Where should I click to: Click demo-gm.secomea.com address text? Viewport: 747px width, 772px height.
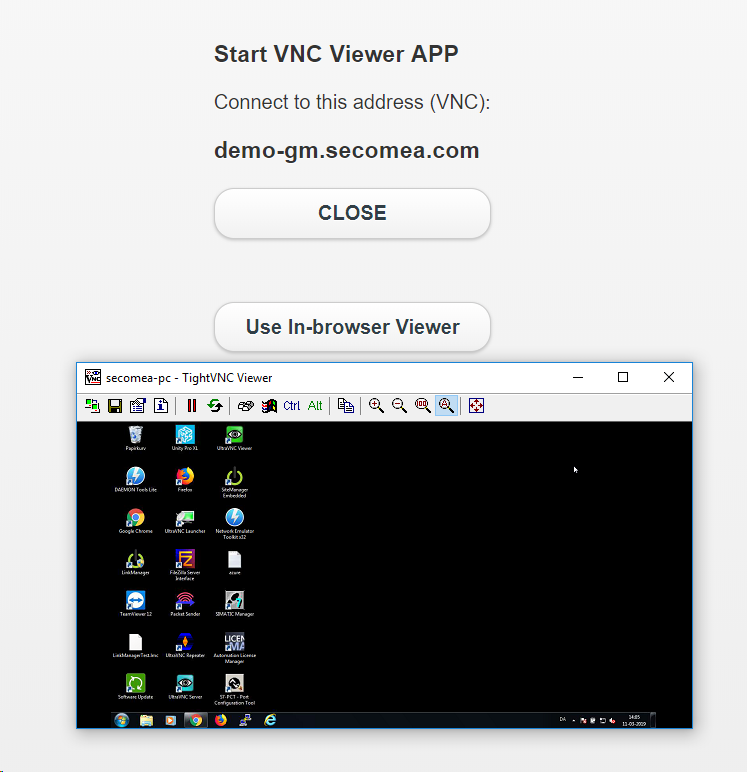coord(347,151)
